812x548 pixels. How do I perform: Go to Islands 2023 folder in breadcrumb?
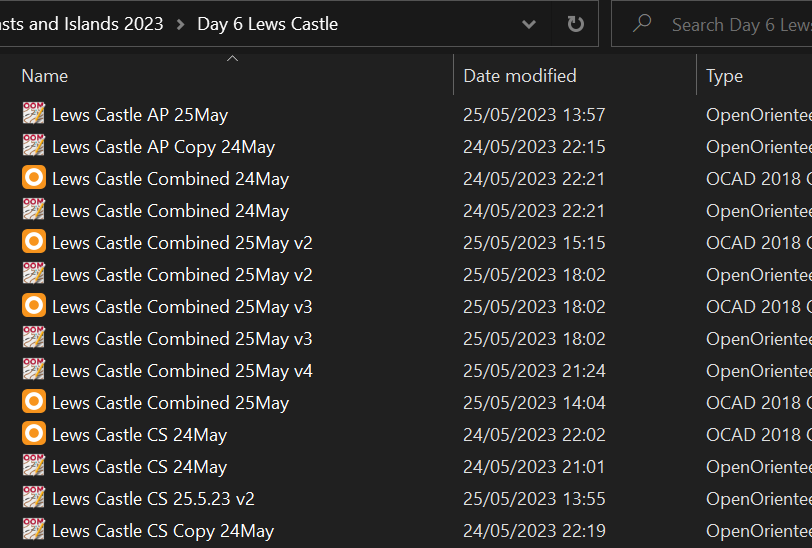(x=82, y=24)
